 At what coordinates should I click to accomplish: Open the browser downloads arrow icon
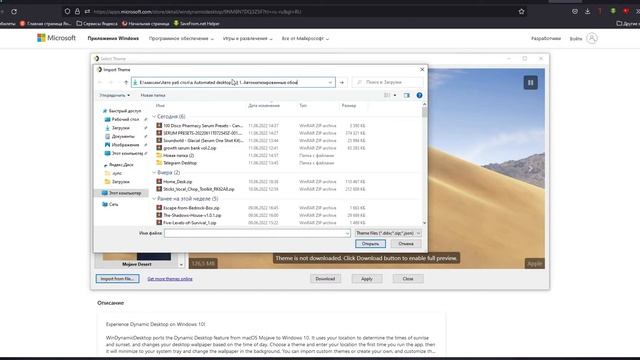click(x=587, y=12)
